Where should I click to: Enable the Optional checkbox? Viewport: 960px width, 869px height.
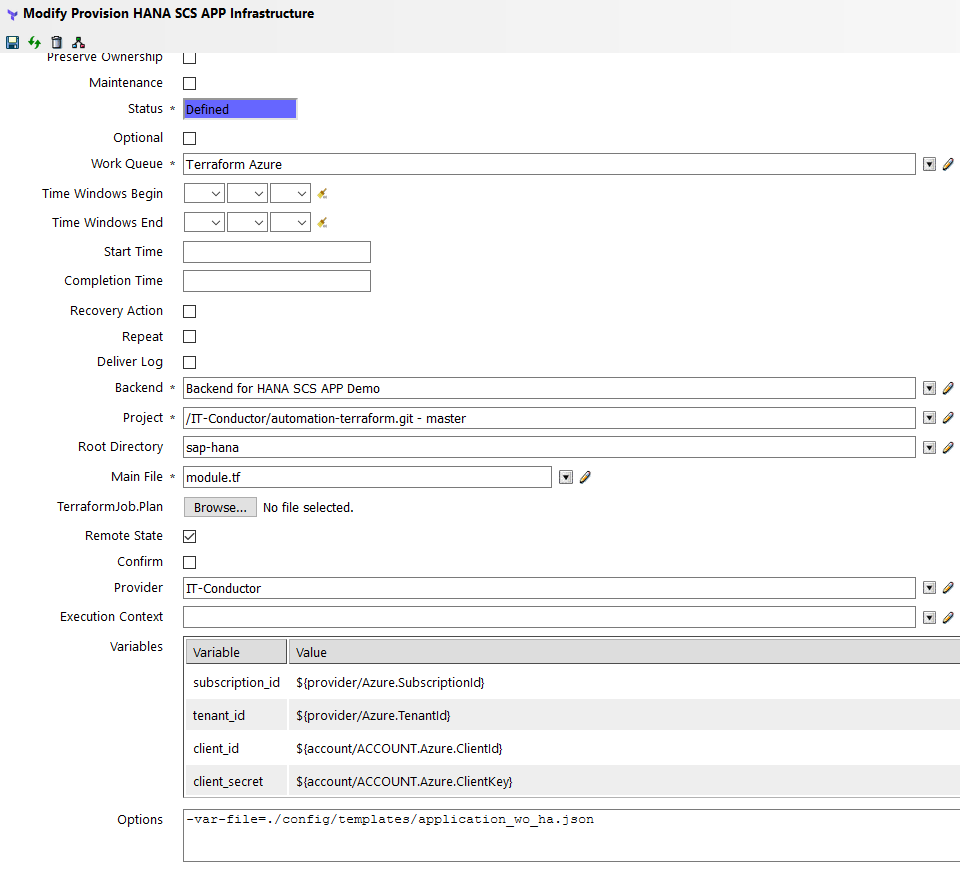[x=190, y=138]
